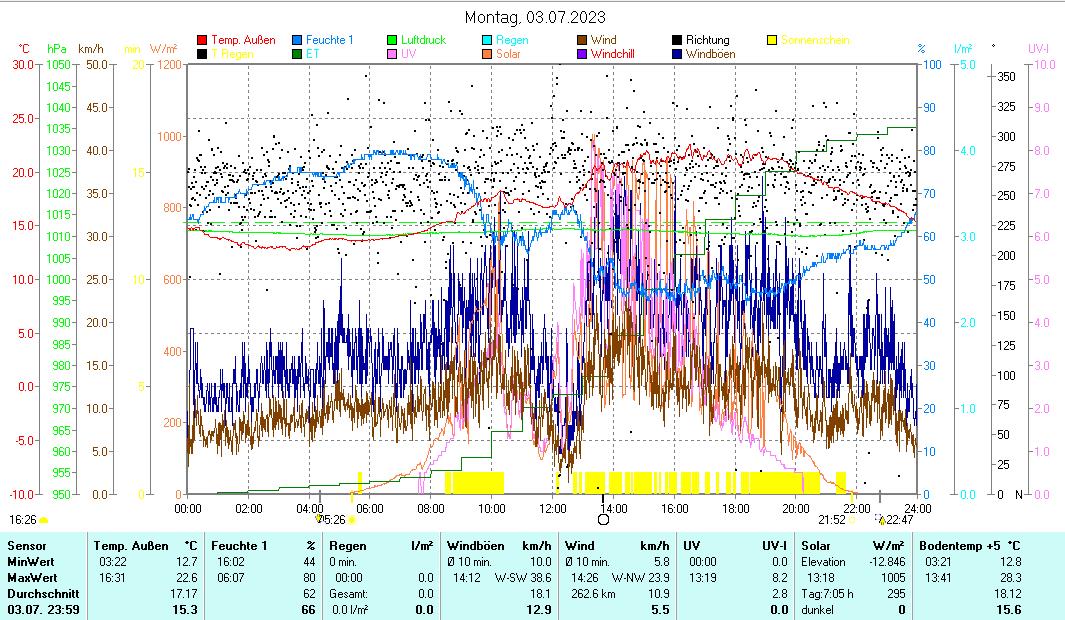Click the green Luftdruck legend square

point(392,40)
